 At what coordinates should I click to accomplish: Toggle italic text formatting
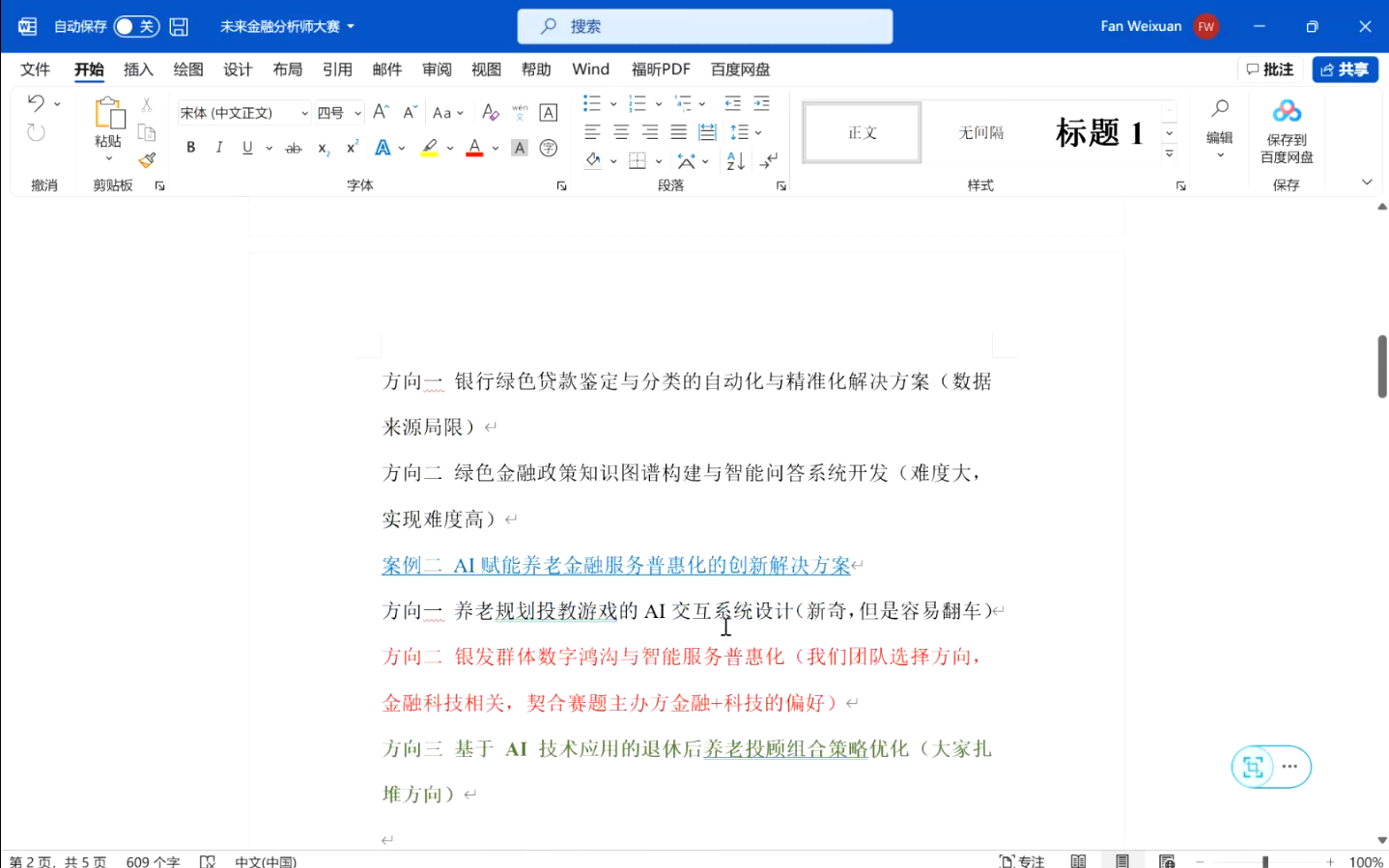[x=219, y=148]
